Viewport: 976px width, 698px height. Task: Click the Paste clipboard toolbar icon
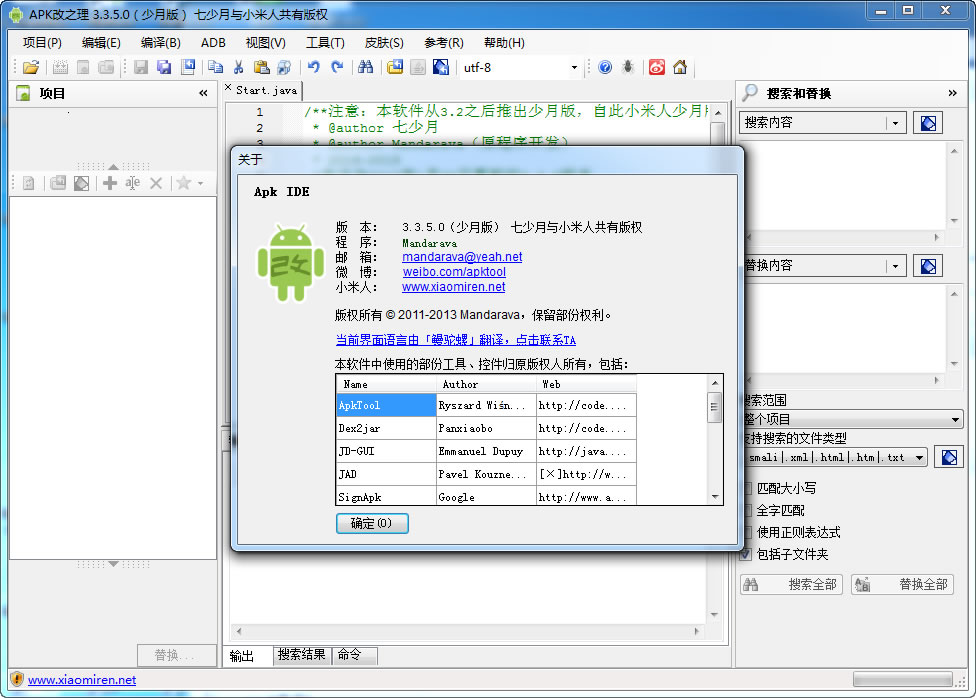(261, 67)
